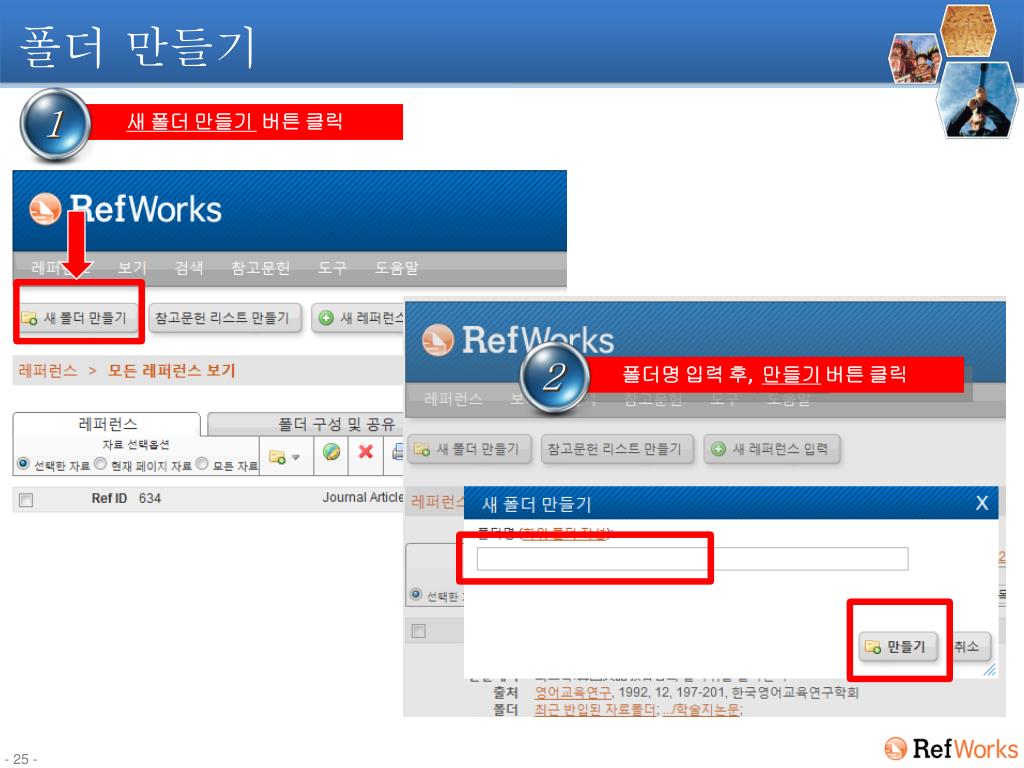Open 최근 반입된 자료폴더 link
The width and height of the screenshot is (1024, 768).
pyautogui.click(x=596, y=710)
